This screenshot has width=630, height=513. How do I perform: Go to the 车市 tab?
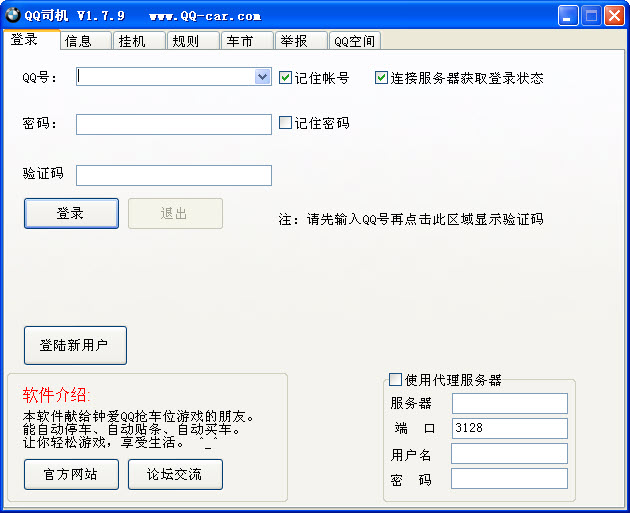pyautogui.click(x=247, y=41)
